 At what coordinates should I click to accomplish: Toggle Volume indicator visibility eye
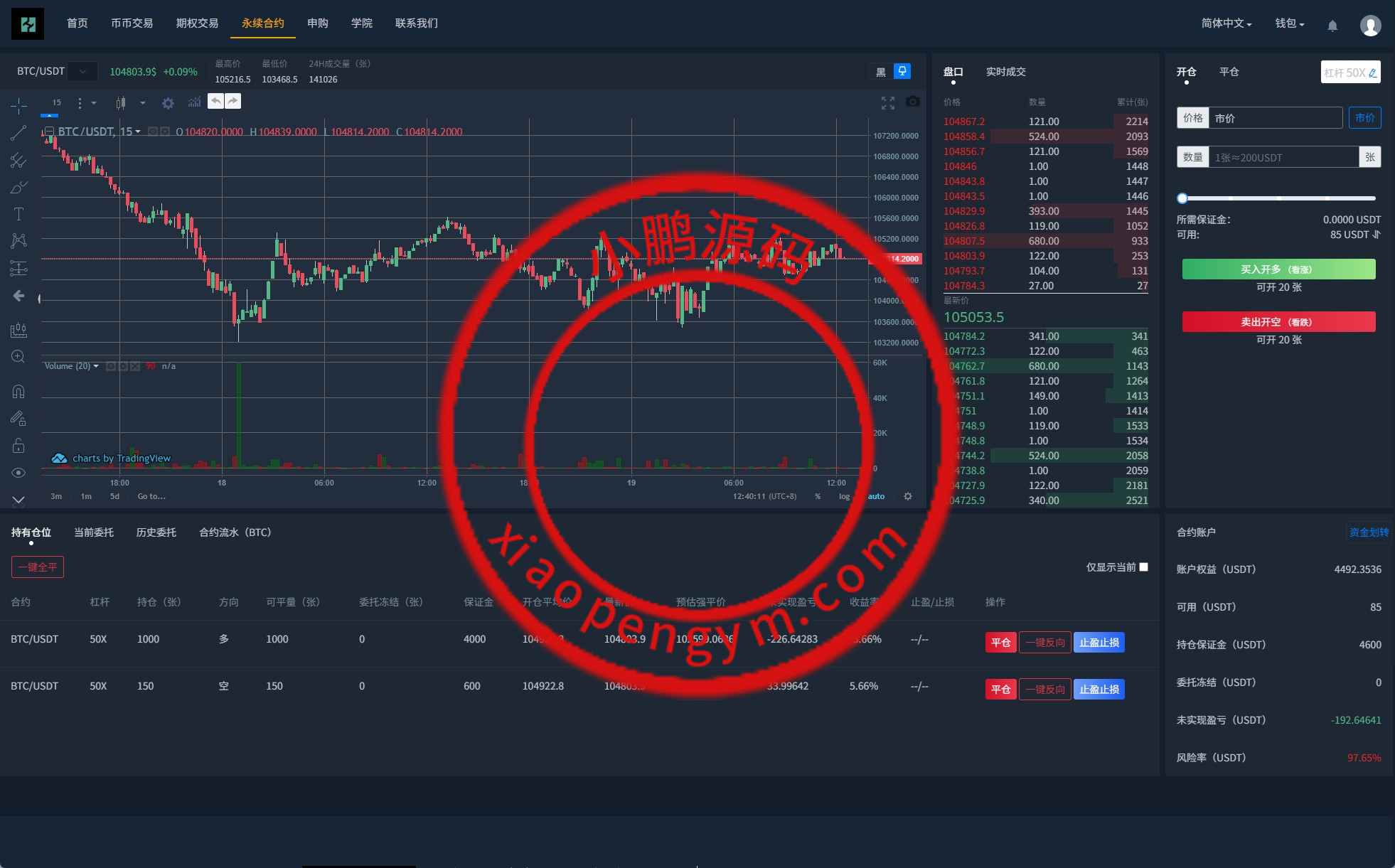pyautogui.click(x=111, y=366)
